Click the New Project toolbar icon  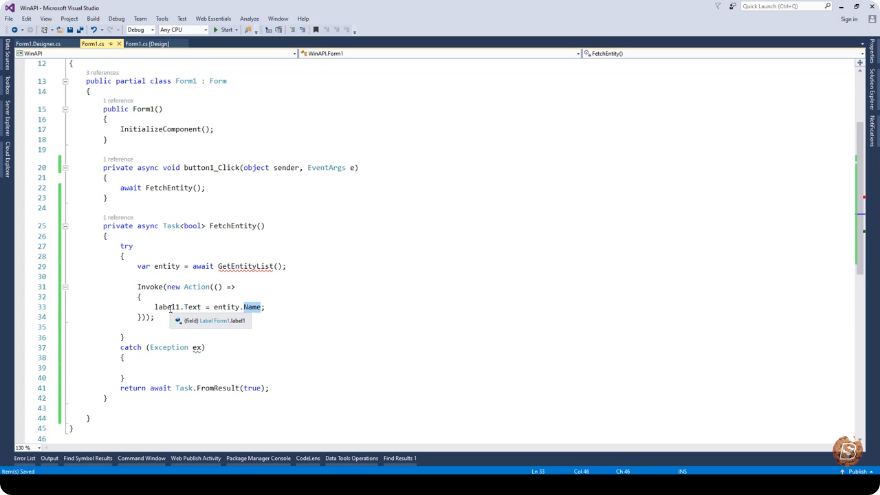(x=44, y=30)
